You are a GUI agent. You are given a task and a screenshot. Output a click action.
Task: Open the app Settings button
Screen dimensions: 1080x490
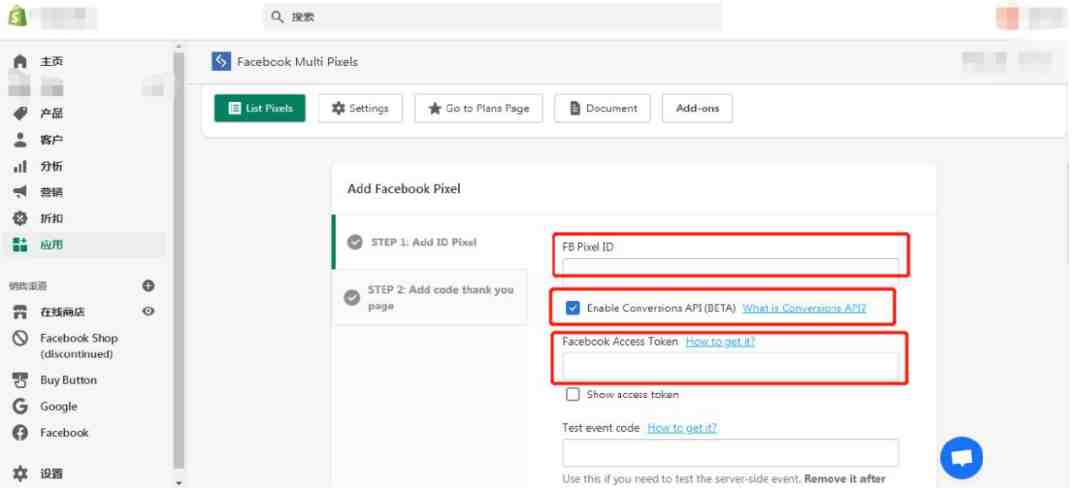point(360,108)
